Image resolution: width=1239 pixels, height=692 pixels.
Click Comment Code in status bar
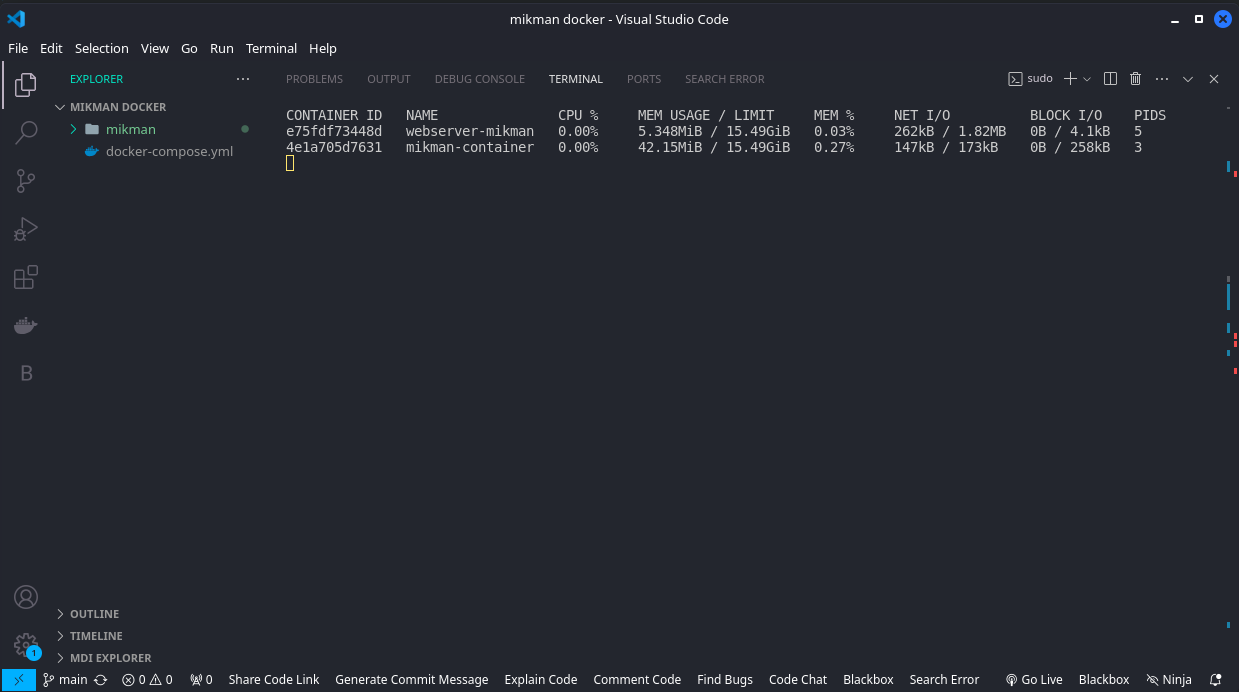637,680
